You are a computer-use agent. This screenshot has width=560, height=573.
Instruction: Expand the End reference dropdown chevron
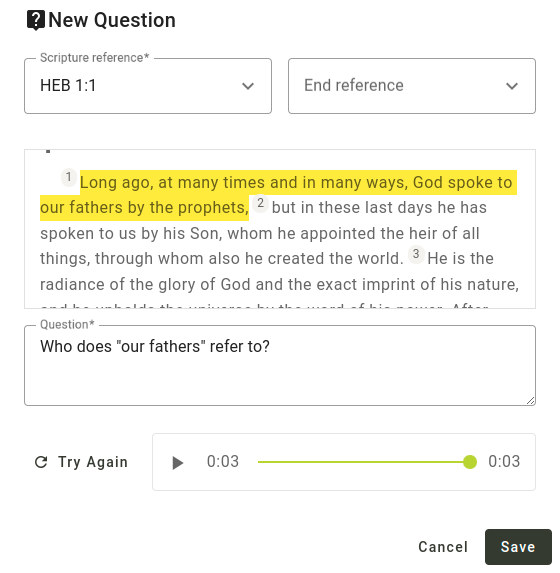coord(512,86)
